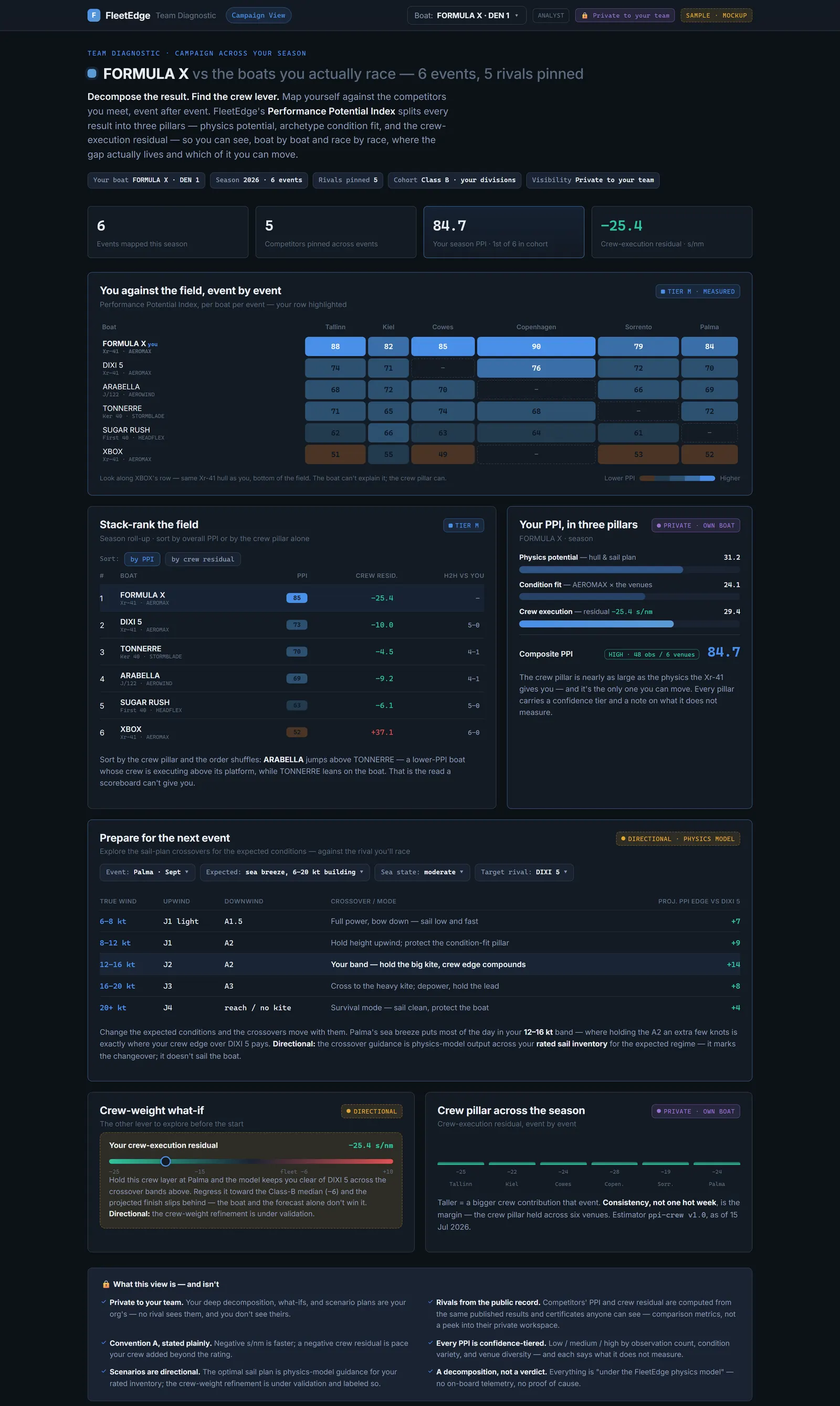The height and width of the screenshot is (1406, 840).
Task: Click the checkmark beside "Convention A, stated plainly."
Action: click(103, 1342)
